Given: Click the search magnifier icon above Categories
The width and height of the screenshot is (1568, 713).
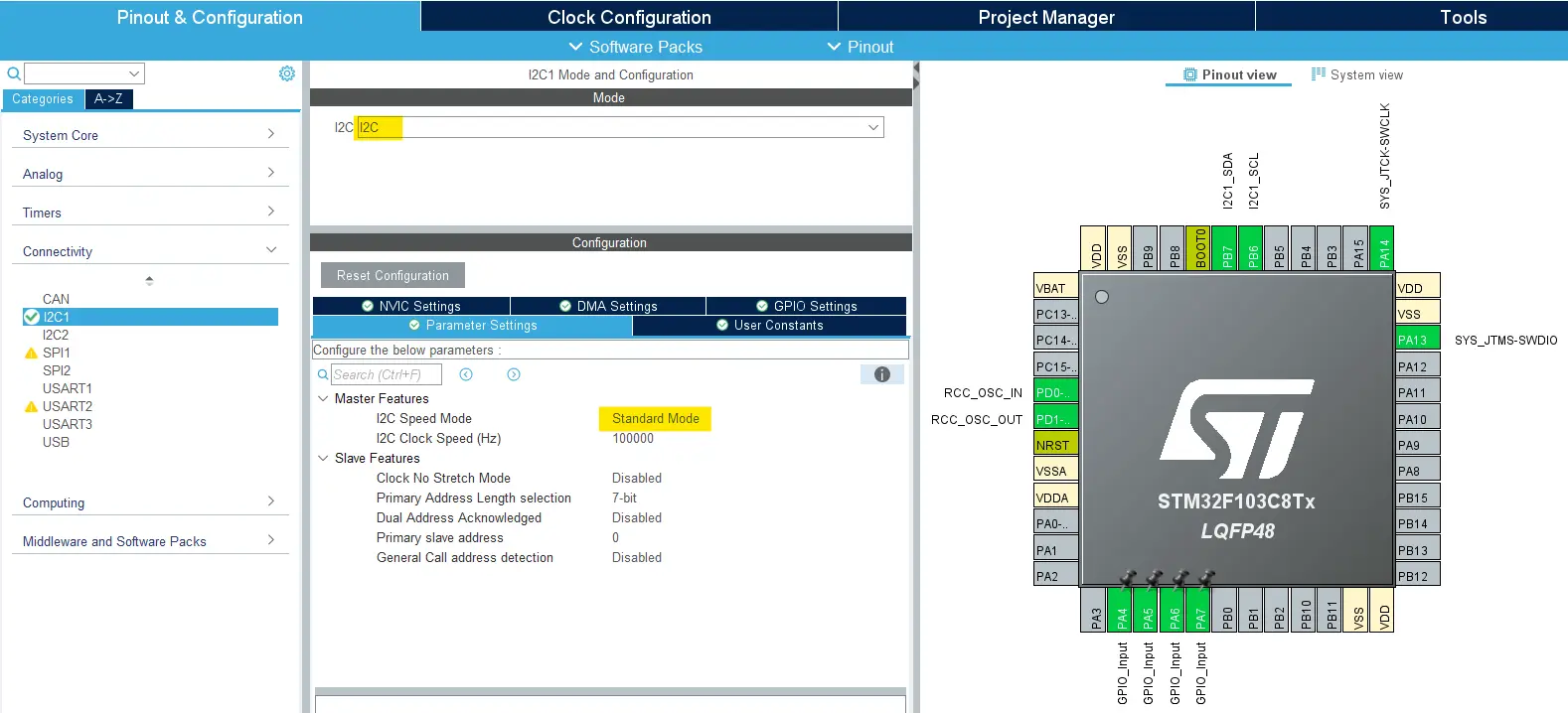Looking at the screenshot, I should 14,73.
